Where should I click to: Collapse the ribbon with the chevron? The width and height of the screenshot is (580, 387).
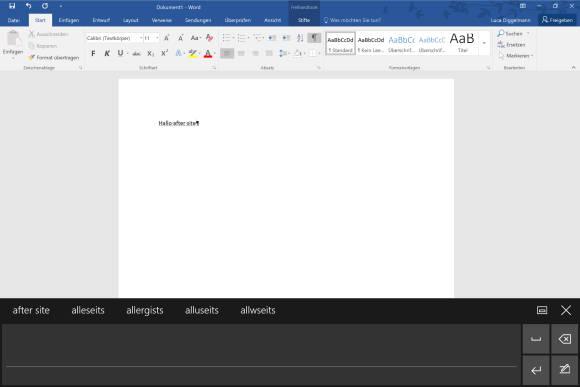[x=573, y=68]
